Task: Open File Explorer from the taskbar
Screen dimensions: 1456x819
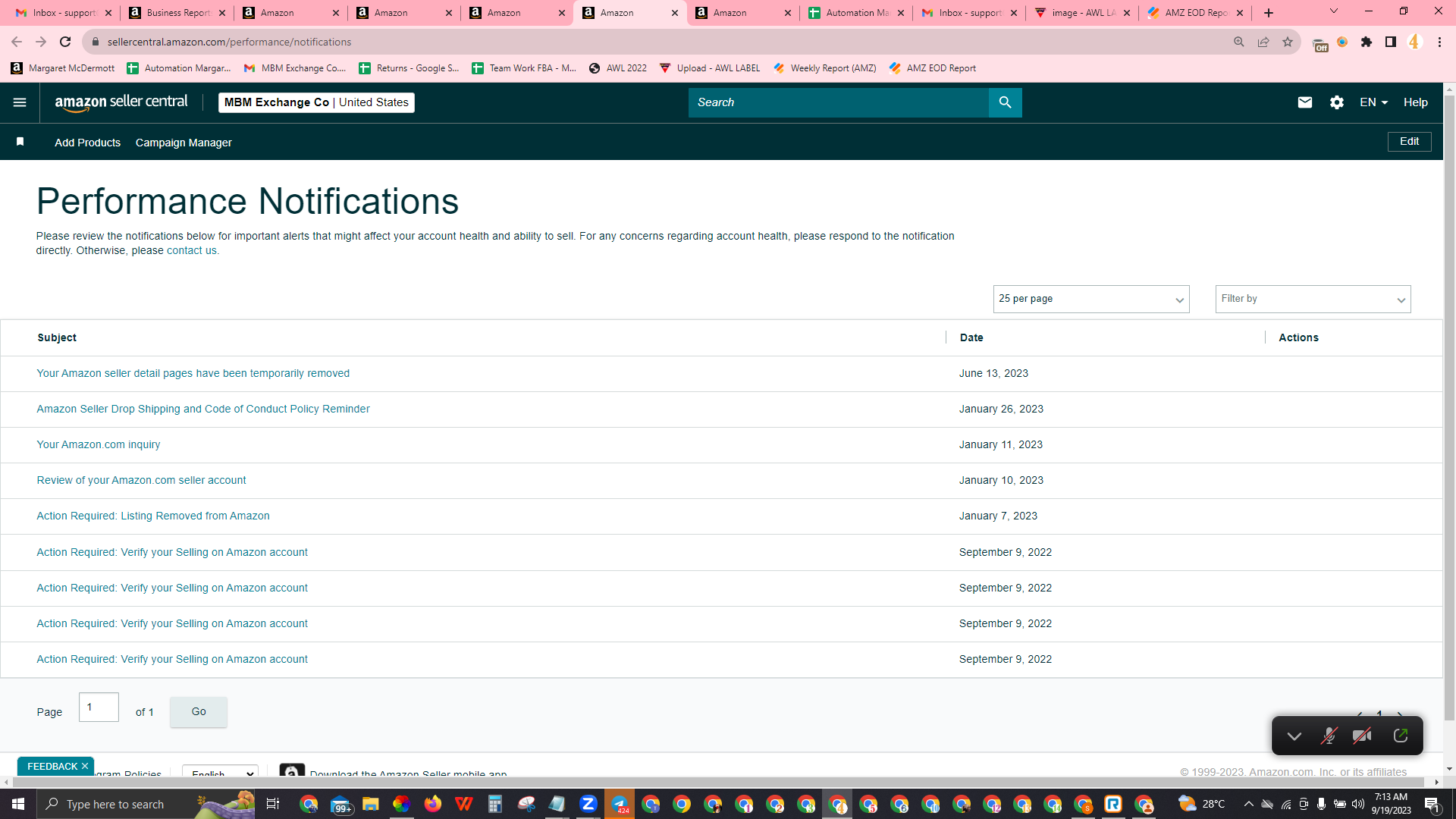Action: (370, 804)
